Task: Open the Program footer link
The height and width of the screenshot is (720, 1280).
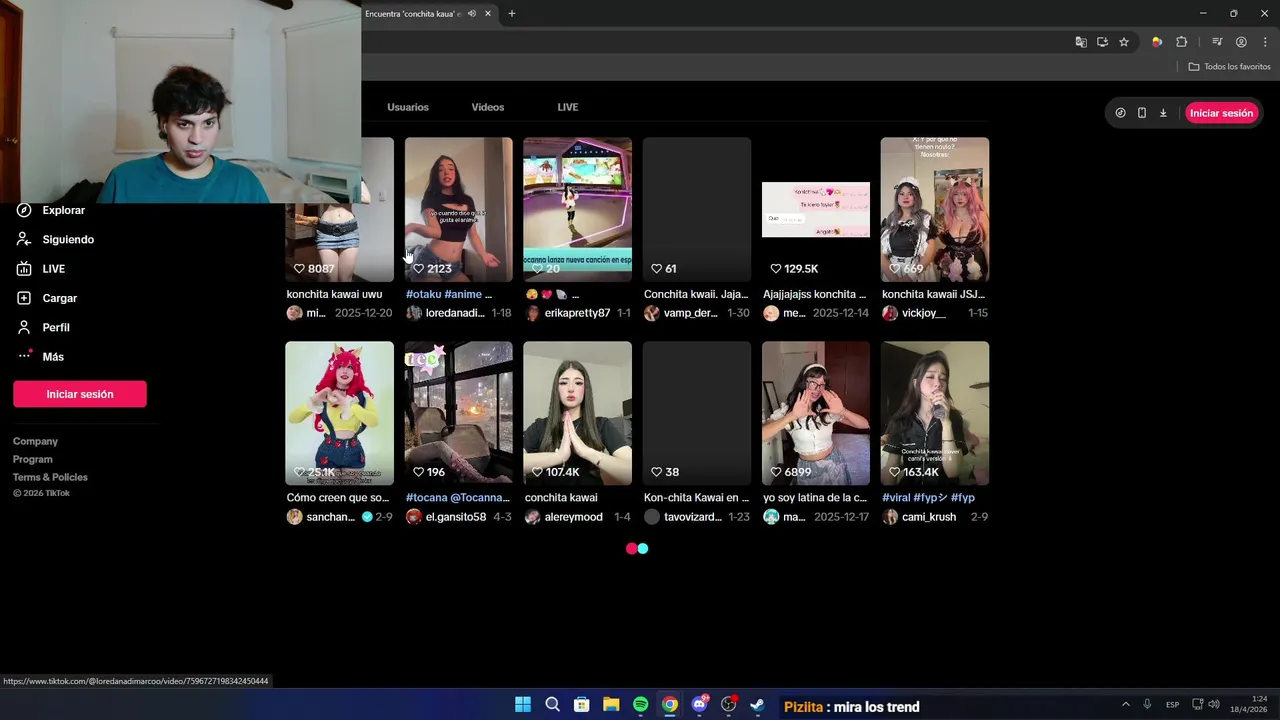Action: click(33, 459)
